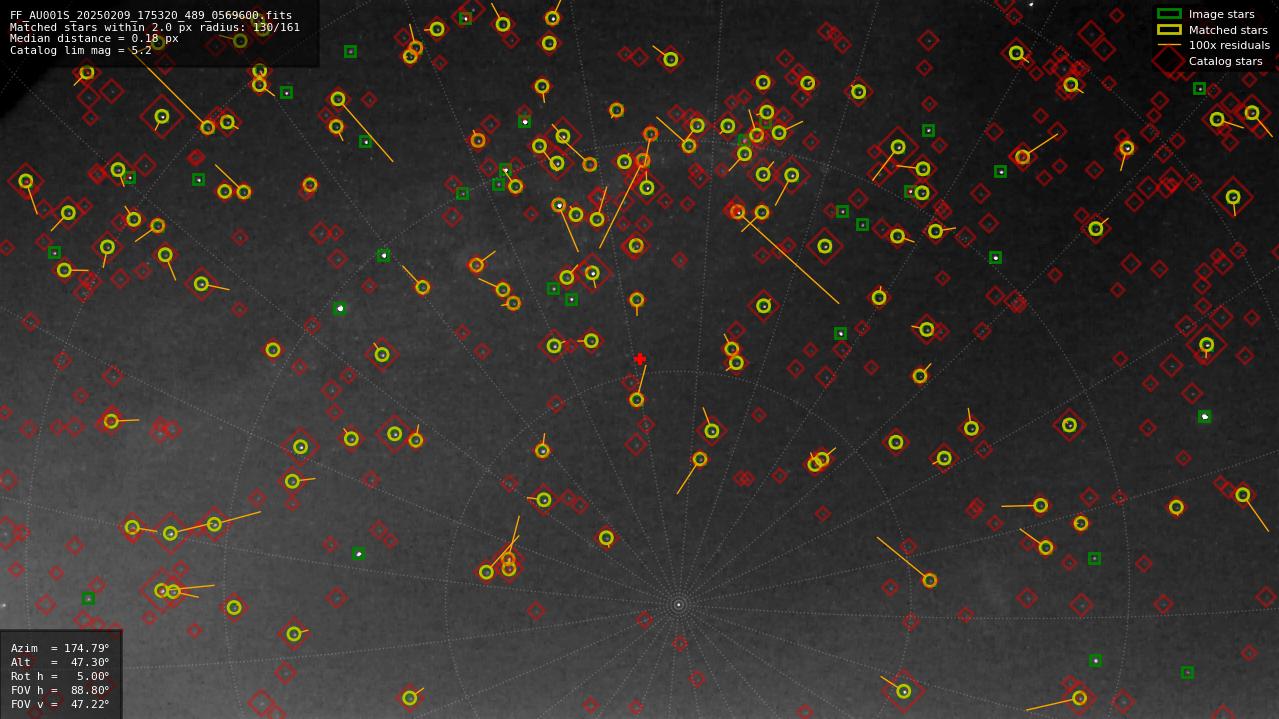The height and width of the screenshot is (719, 1279).
Task: Select the FF_AU001S .fits file name text
Action: click(x=151, y=16)
